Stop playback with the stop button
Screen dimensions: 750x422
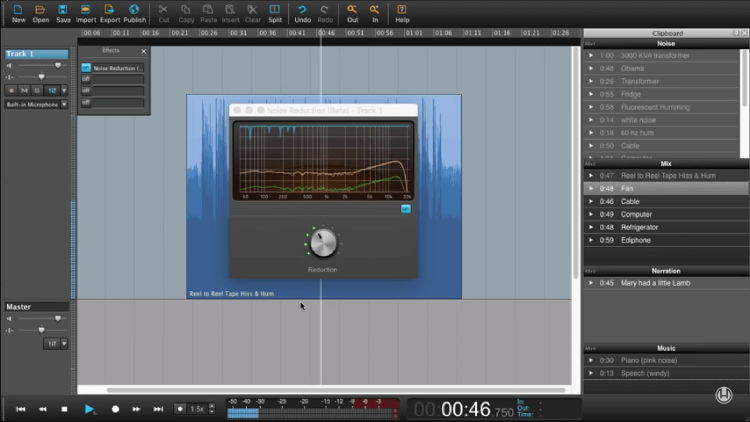pos(64,409)
